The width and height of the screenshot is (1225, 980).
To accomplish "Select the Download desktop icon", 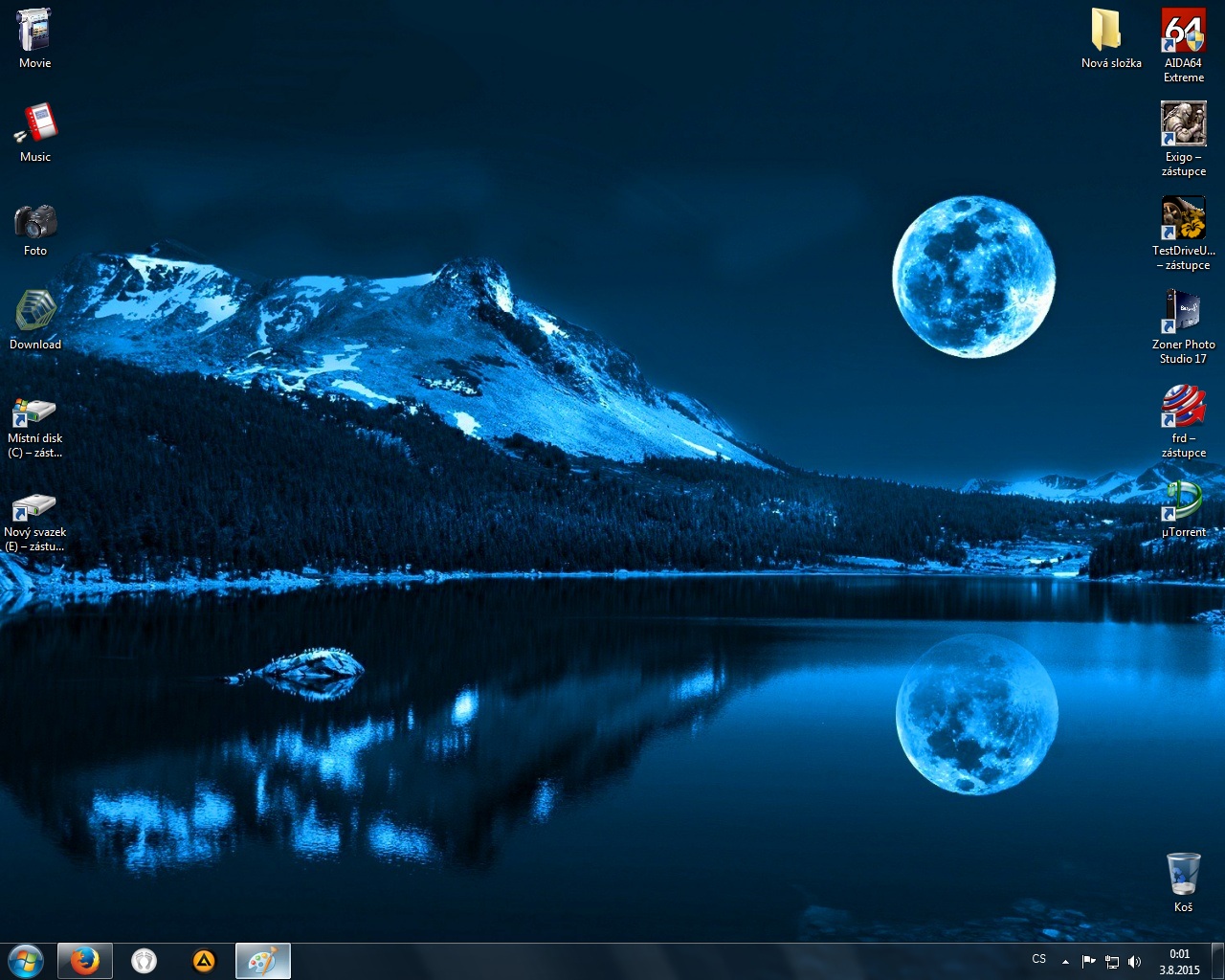I will click(35, 321).
